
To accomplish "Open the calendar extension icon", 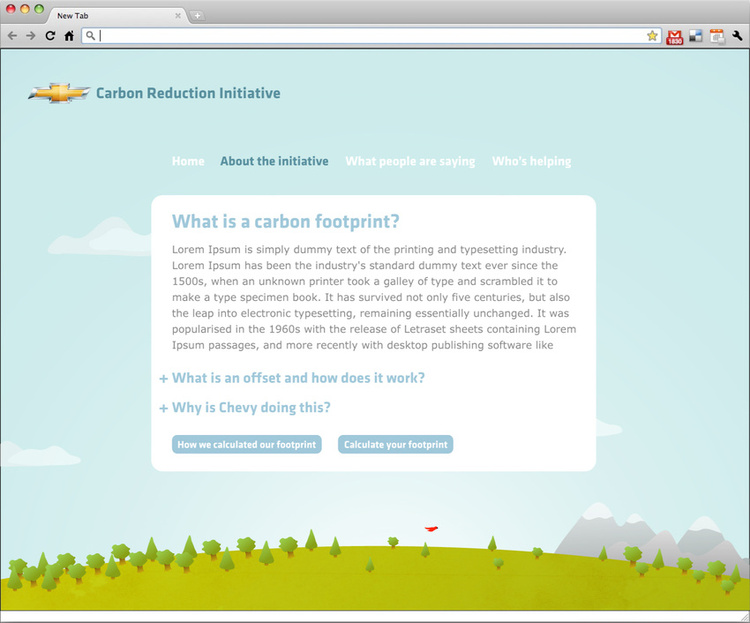I will (717, 36).
